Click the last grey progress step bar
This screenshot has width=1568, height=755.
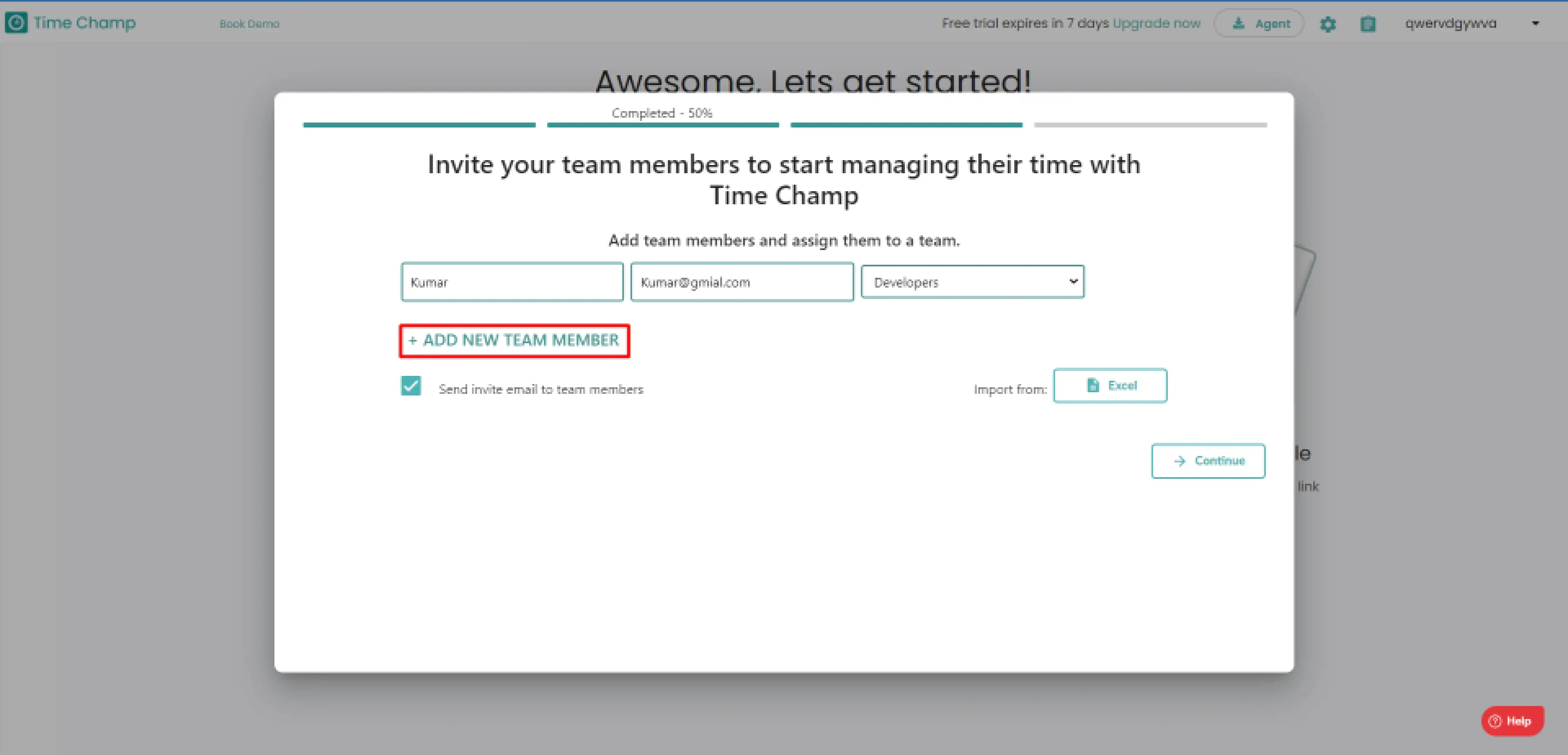(1150, 125)
